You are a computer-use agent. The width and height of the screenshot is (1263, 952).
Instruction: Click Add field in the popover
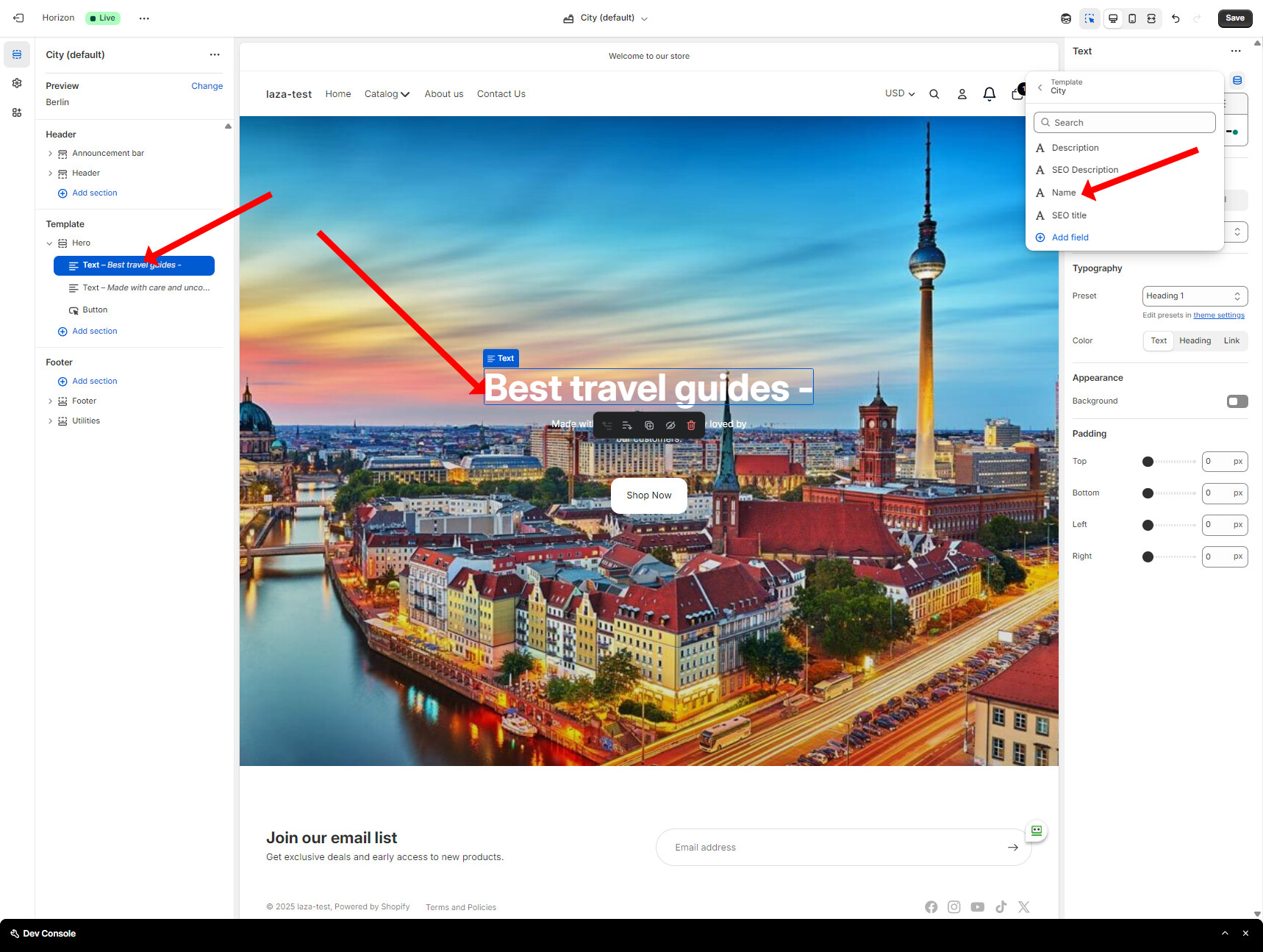(x=1062, y=237)
